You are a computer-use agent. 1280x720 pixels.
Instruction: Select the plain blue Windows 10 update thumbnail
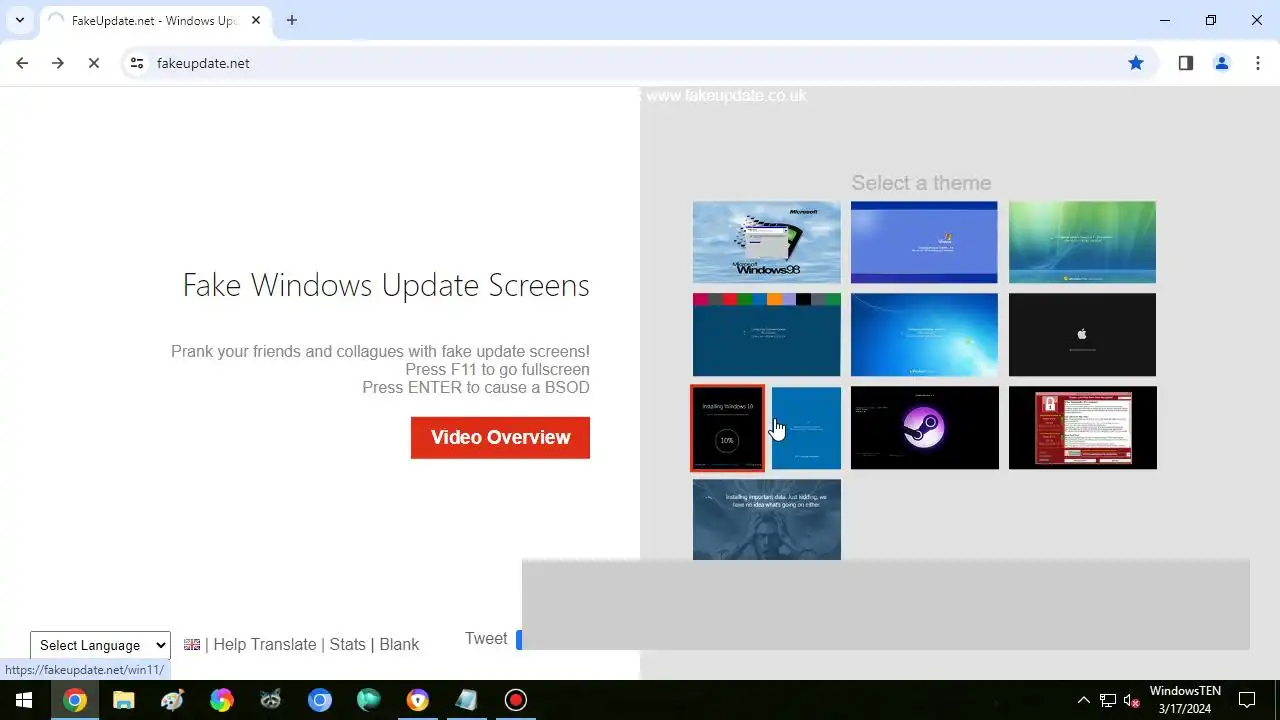click(x=806, y=428)
